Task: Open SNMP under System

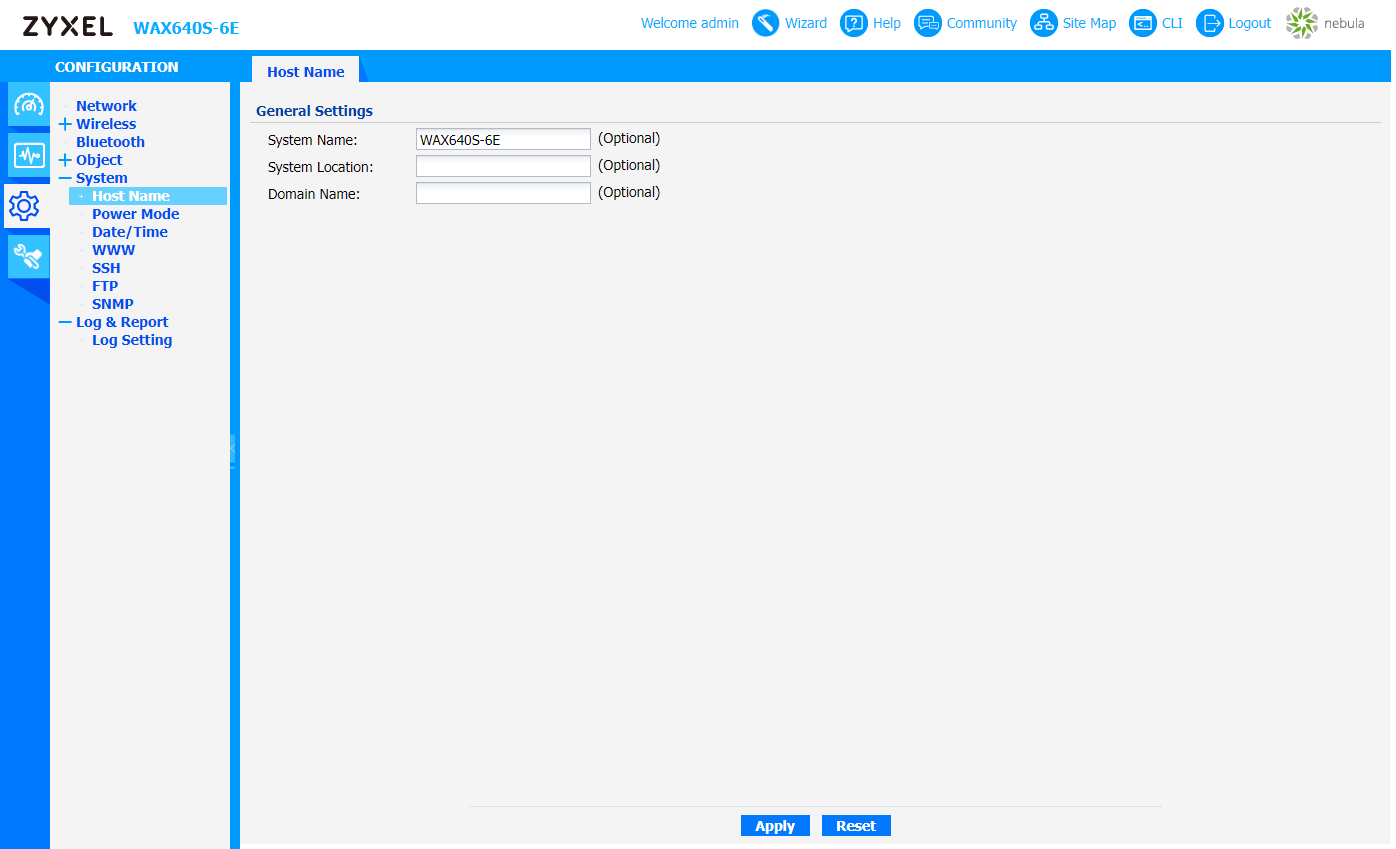Action: point(113,304)
